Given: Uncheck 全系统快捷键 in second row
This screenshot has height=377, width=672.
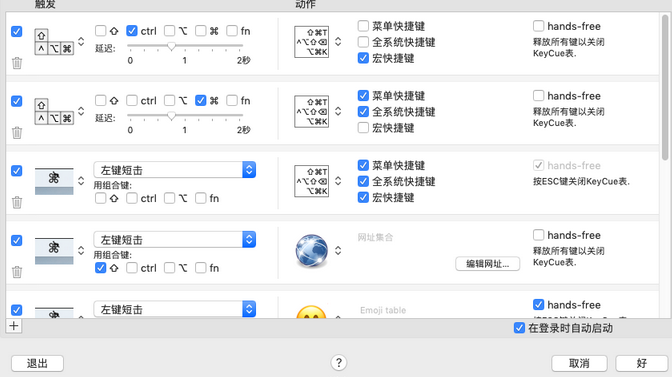Looking at the screenshot, I should coord(363,112).
